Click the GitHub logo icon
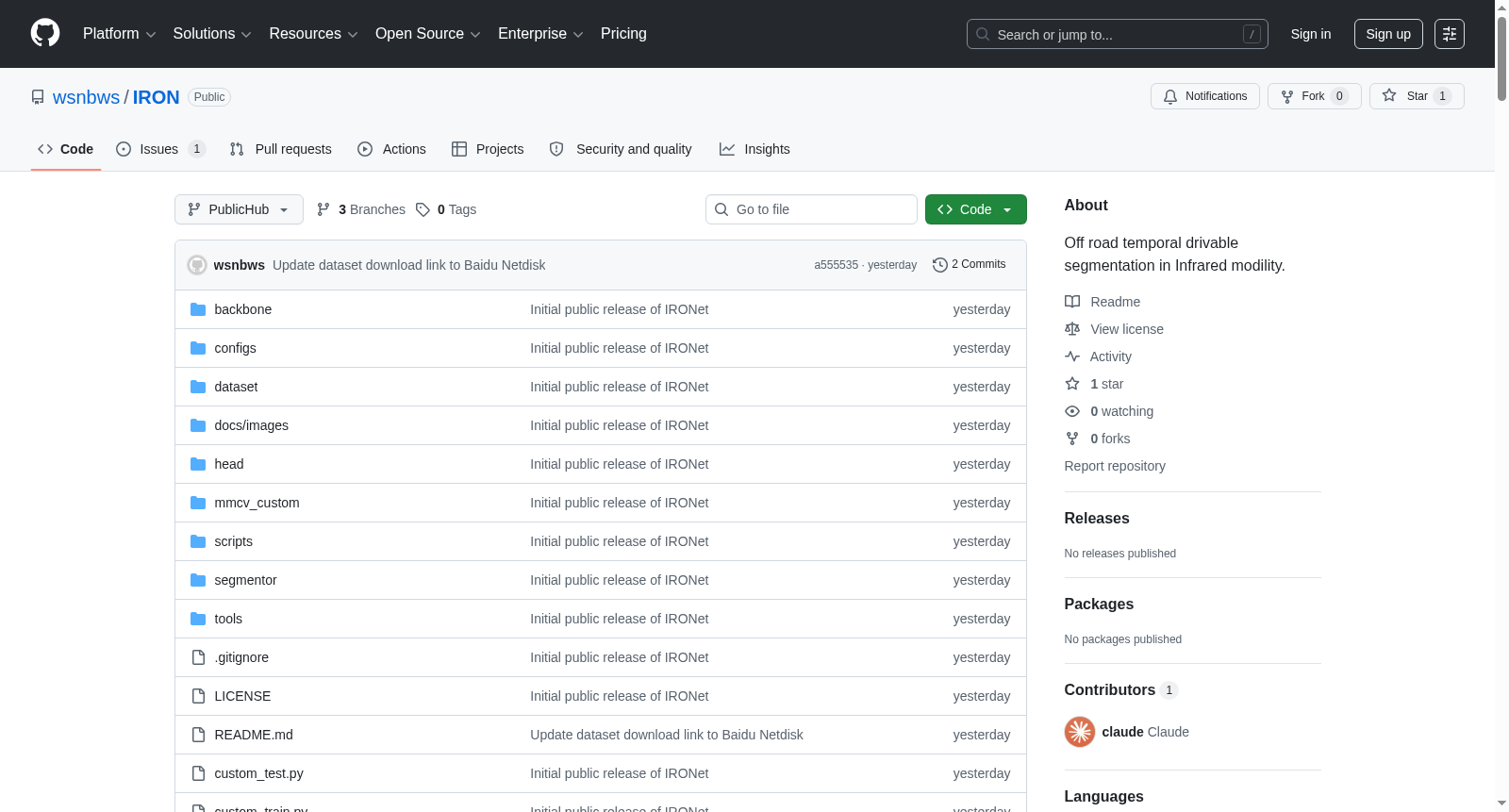This screenshot has width=1509, height=812. coord(45,34)
